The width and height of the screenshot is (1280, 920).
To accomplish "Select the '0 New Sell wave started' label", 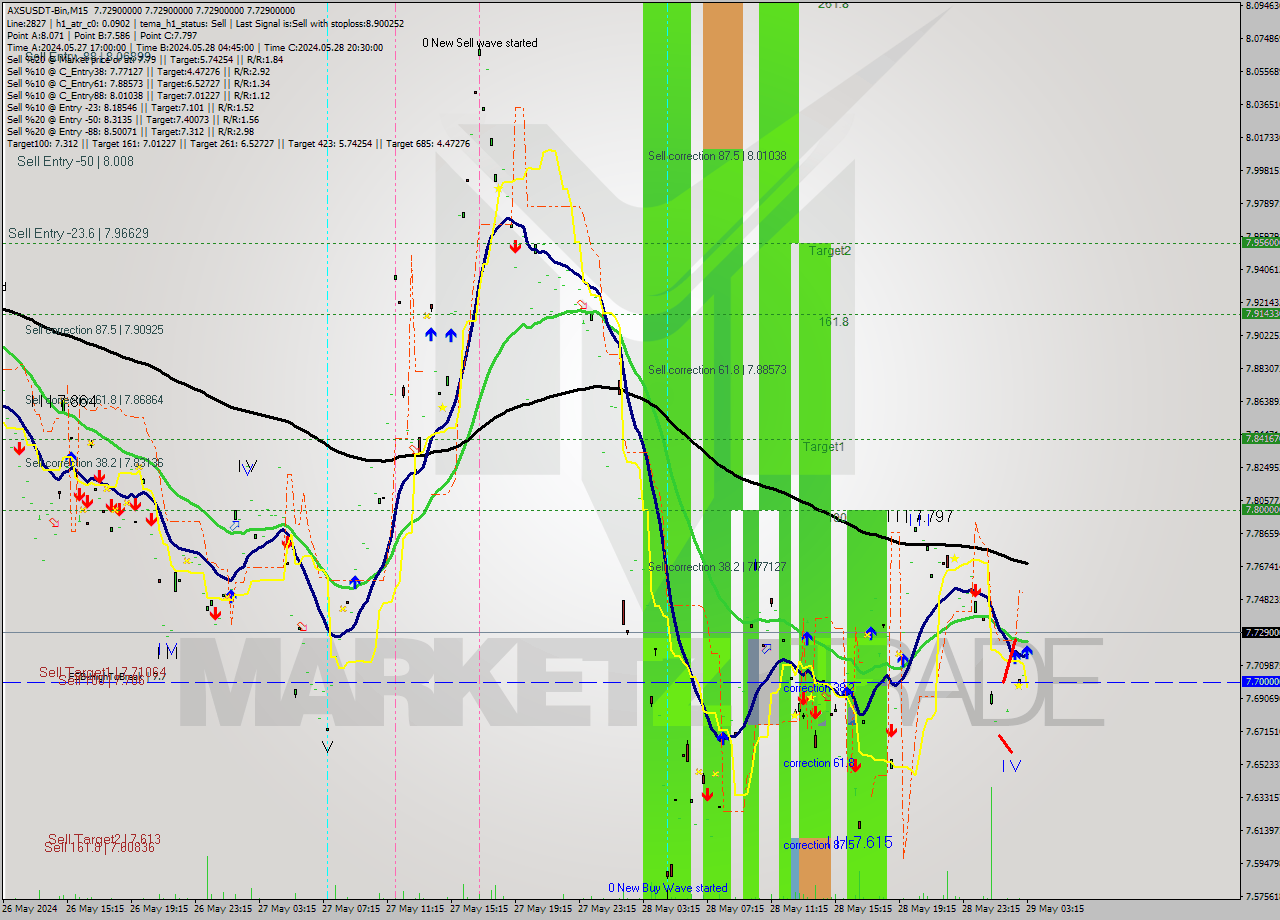I will [x=479, y=43].
